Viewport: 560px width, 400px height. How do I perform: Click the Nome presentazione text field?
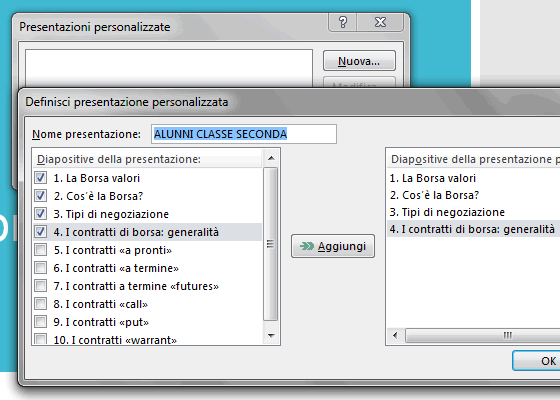coord(244,134)
